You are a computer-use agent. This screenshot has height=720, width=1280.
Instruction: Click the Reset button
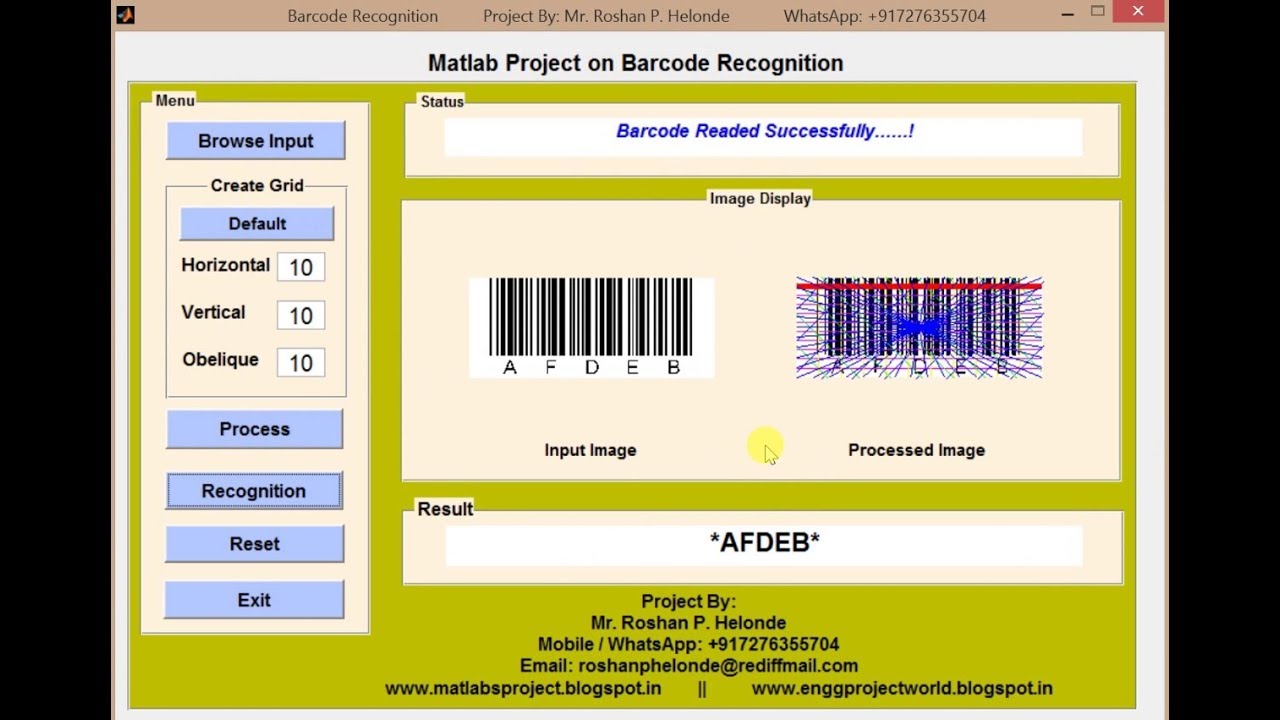pos(254,544)
